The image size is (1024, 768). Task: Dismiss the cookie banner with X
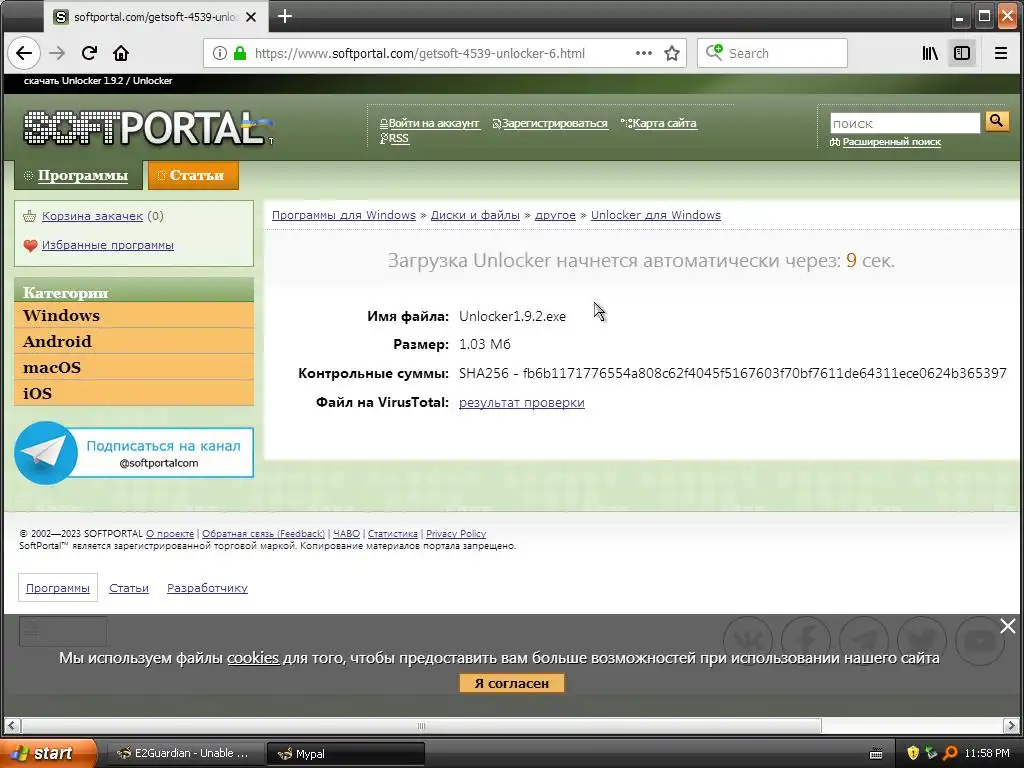1008,626
